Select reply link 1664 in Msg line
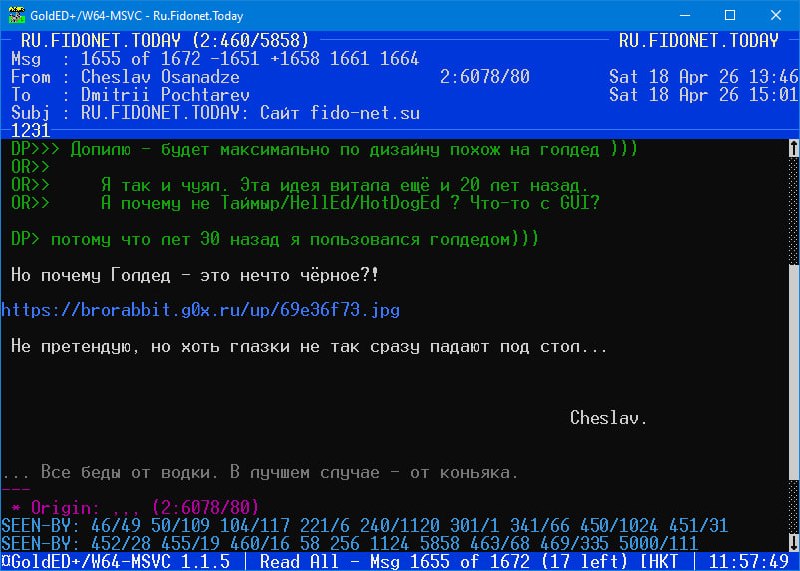The height and width of the screenshot is (571, 800). pyautogui.click(x=399, y=59)
